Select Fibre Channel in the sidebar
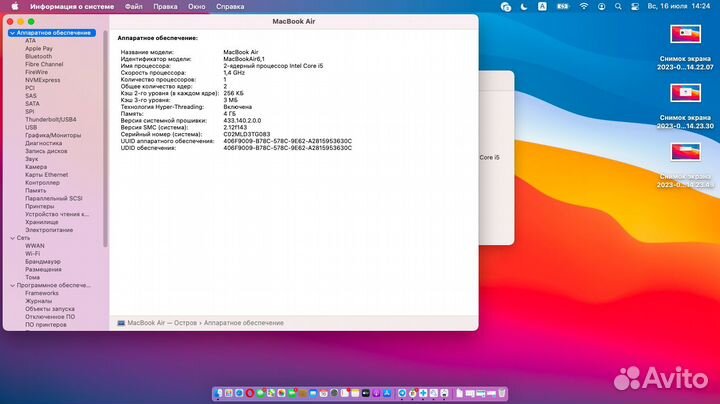Screen dimensions: 720x404 [x=44, y=64]
